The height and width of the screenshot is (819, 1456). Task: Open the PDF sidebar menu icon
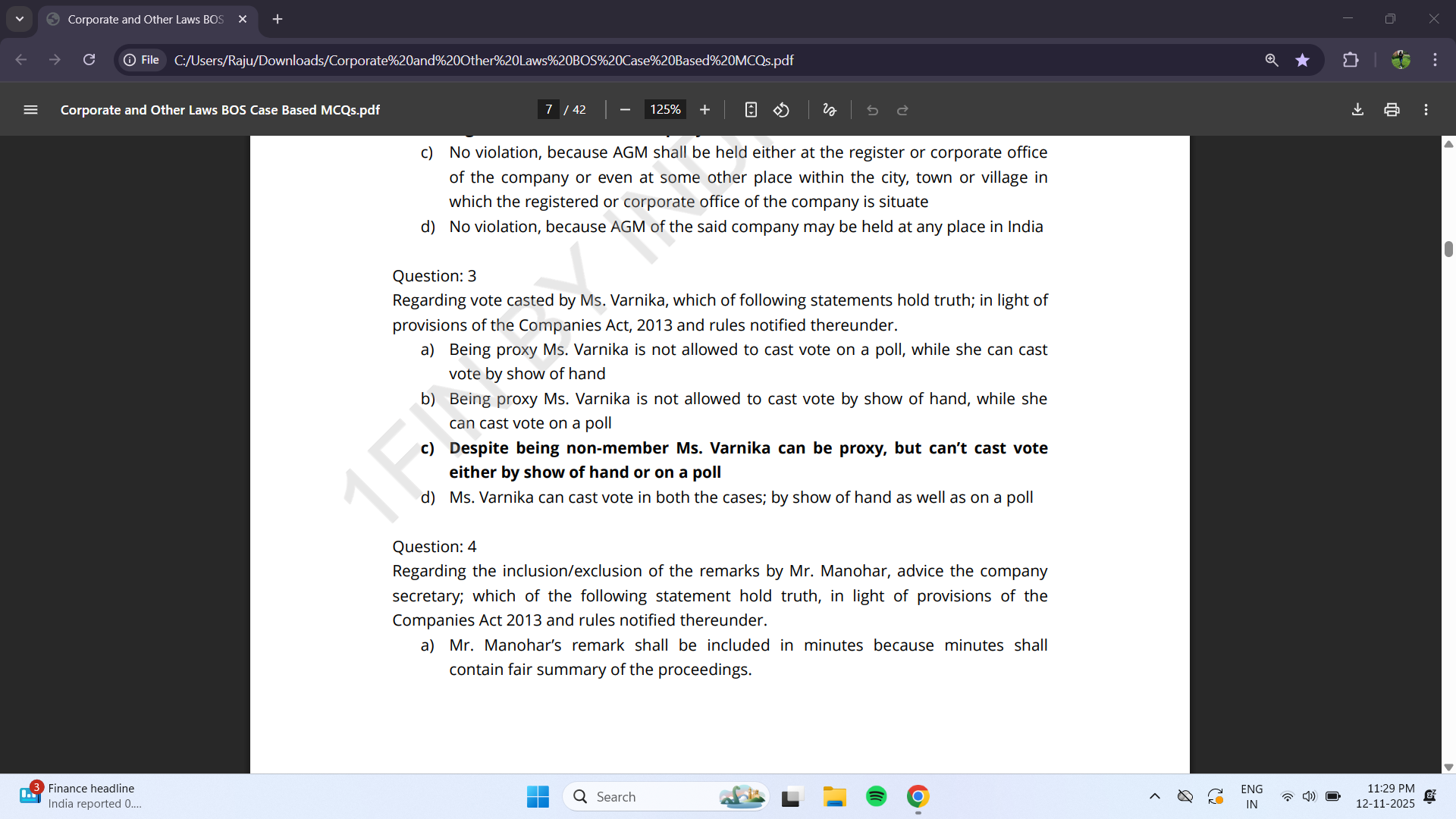tap(30, 110)
